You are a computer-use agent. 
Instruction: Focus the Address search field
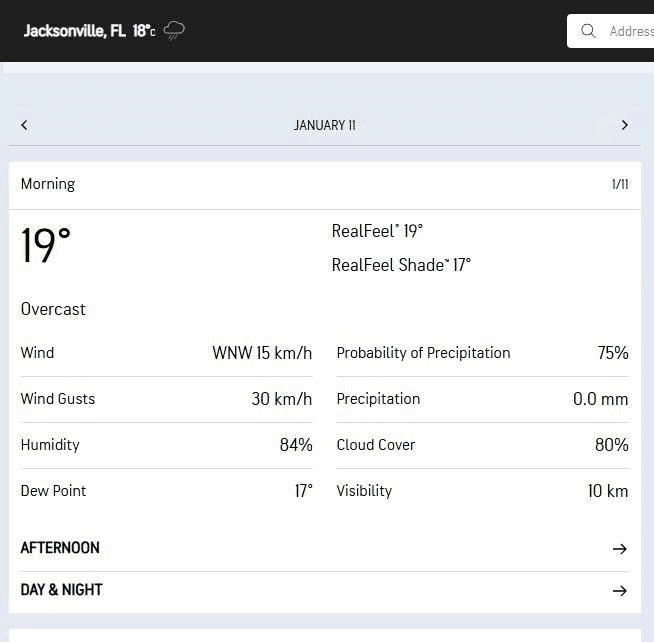[x=630, y=31]
